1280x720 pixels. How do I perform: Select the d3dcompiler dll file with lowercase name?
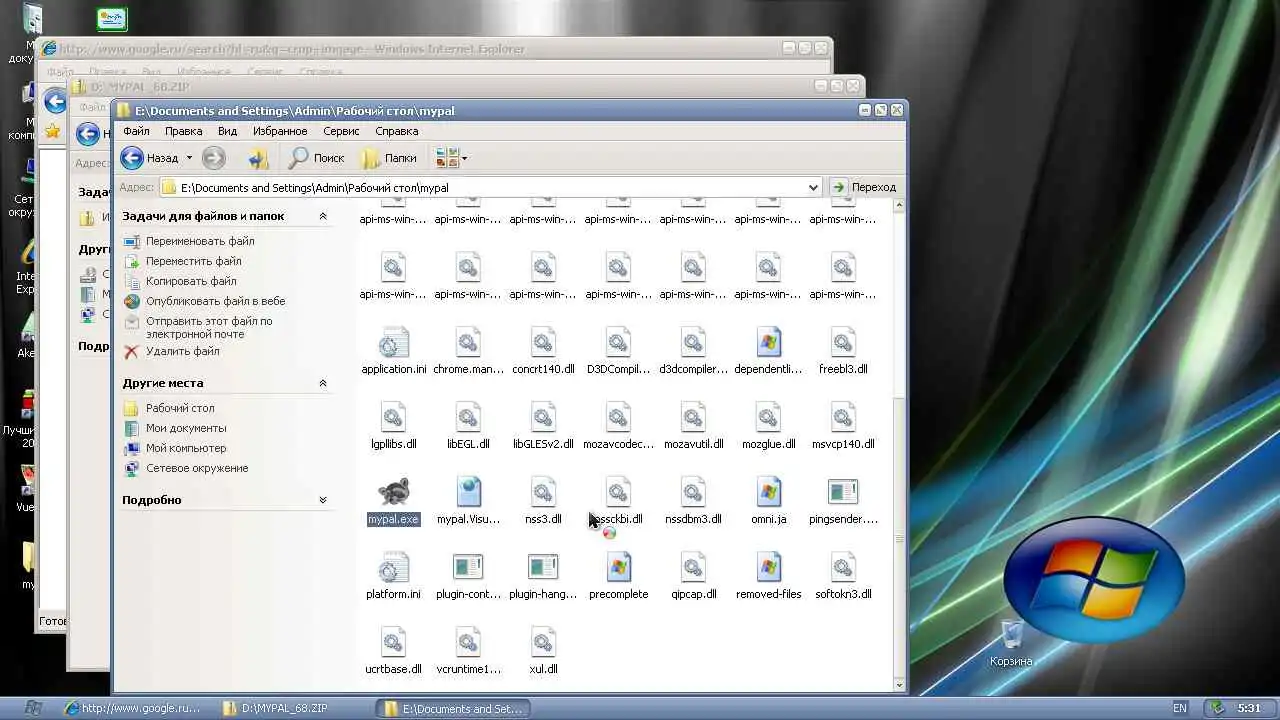(x=693, y=341)
